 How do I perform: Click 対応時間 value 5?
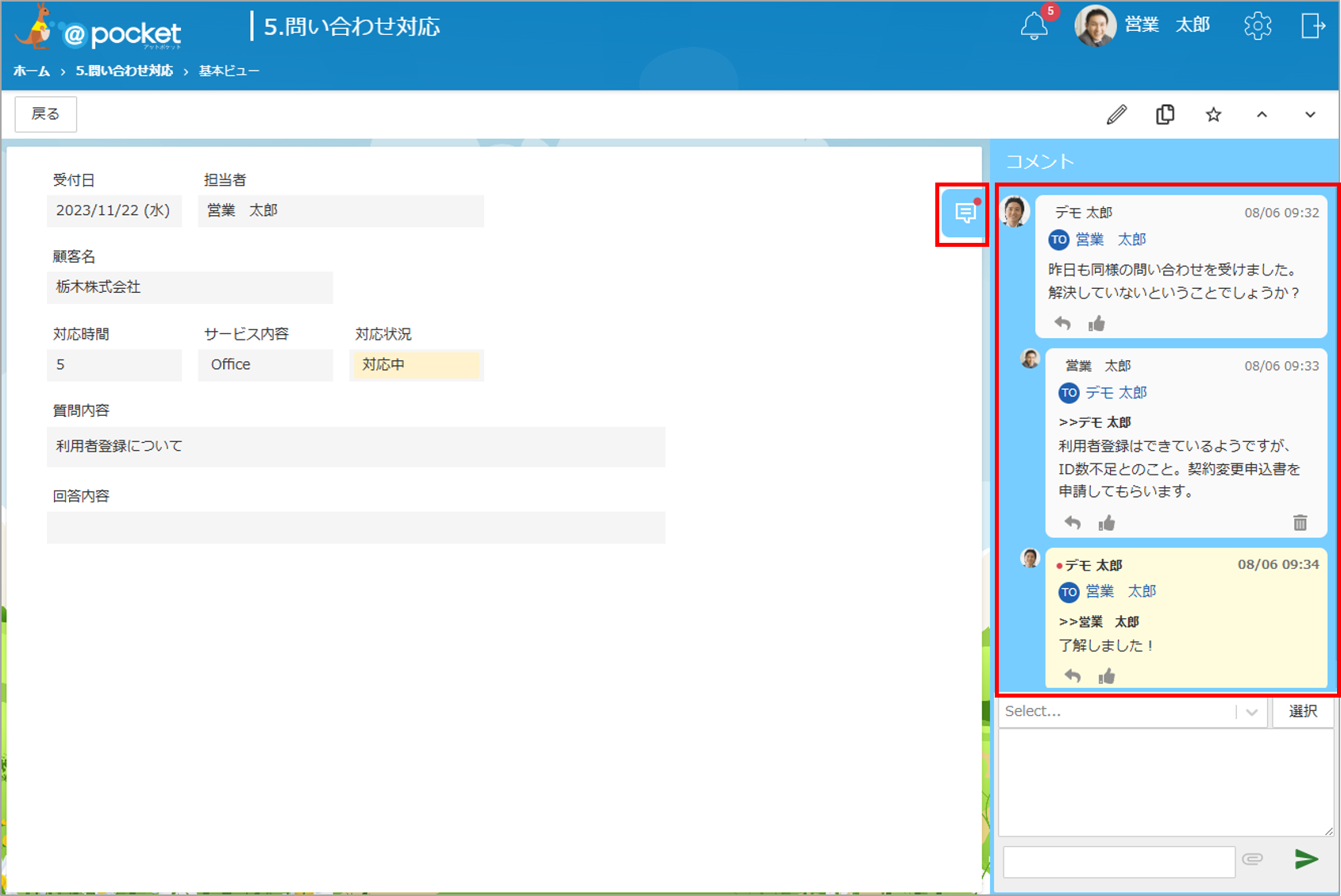click(x=114, y=365)
